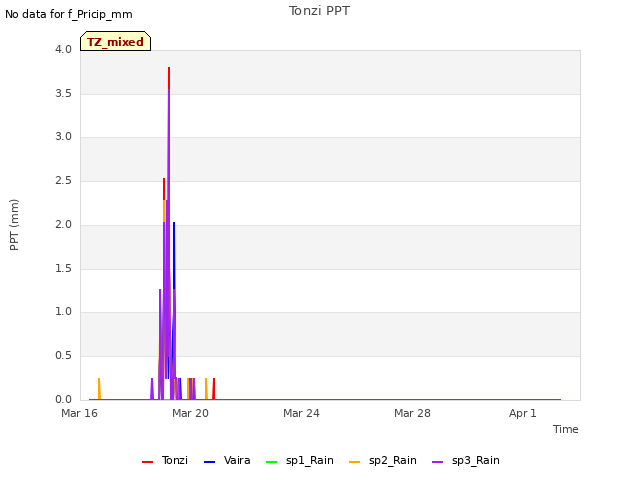Image resolution: width=640 pixels, height=480 pixels.
Task: Click the purple sp3_Rain legend color marker
Action: [438, 462]
